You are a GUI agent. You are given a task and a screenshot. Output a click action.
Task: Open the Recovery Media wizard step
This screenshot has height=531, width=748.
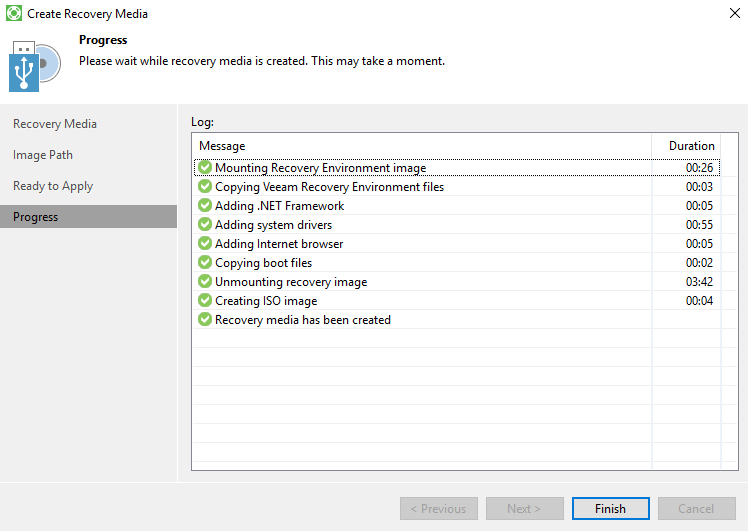point(55,124)
